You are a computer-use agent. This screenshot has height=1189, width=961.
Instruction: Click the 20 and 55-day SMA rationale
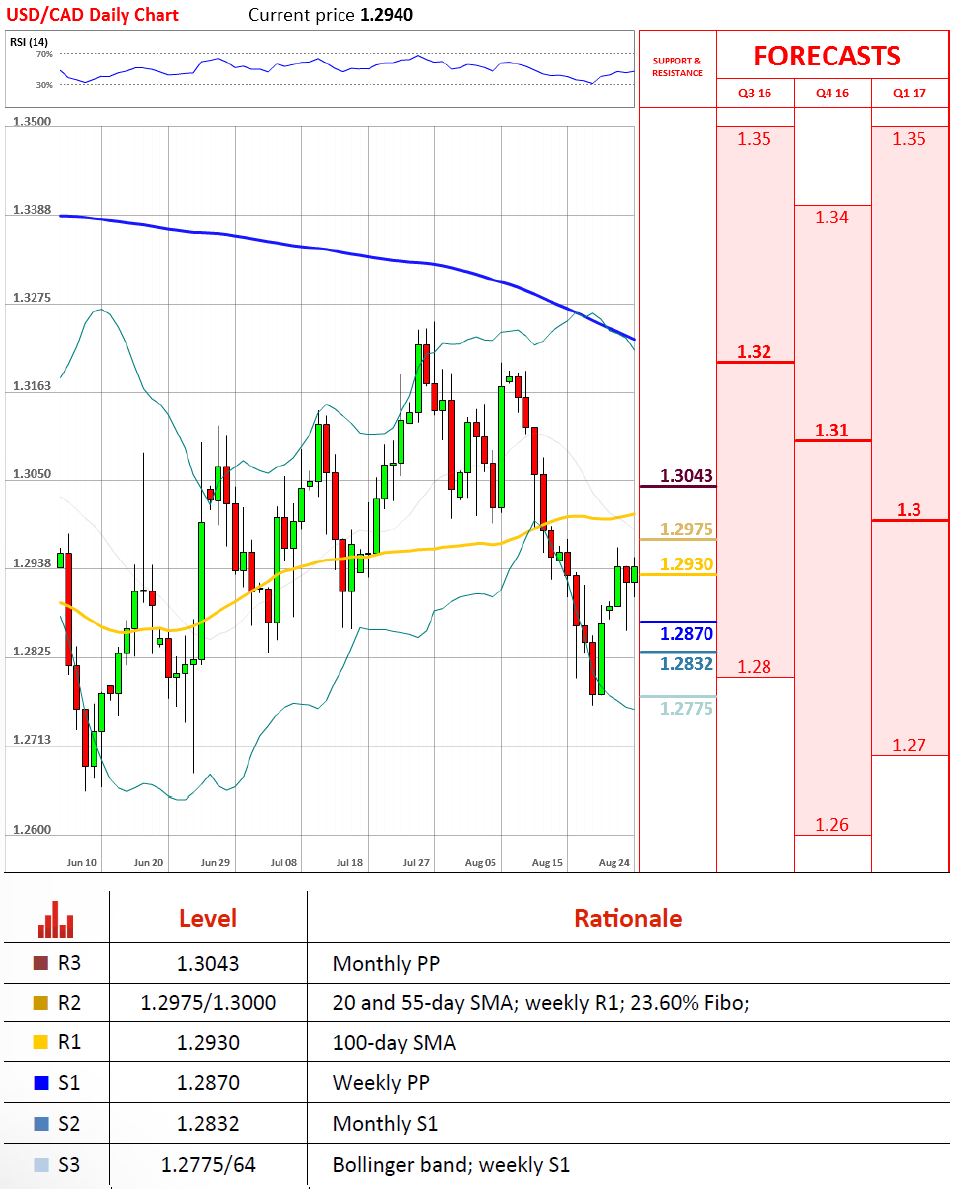coord(541,1003)
